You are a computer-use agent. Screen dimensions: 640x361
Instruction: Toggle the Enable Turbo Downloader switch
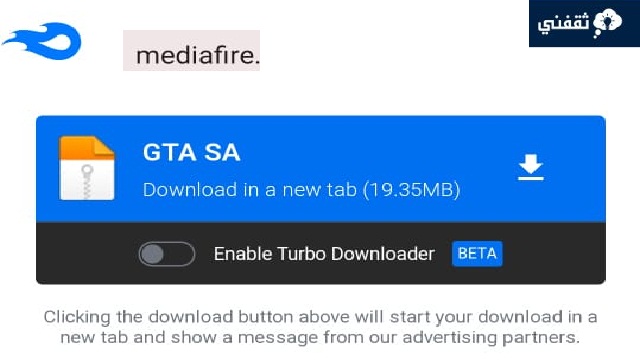click(x=167, y=254)
